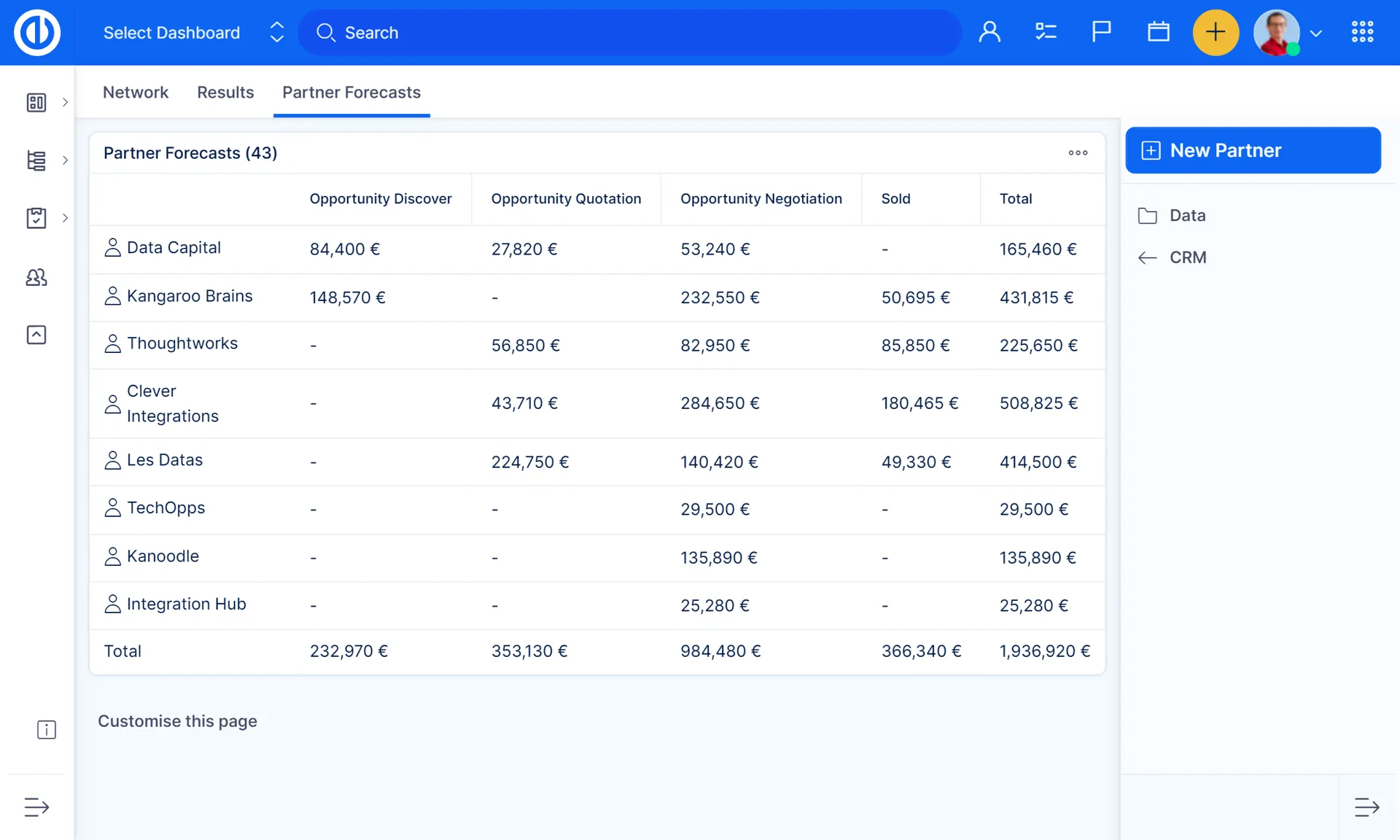The image size is (1400, 840).
Task: Open the calendar icon in header
Action: (x=1158, y=32)
